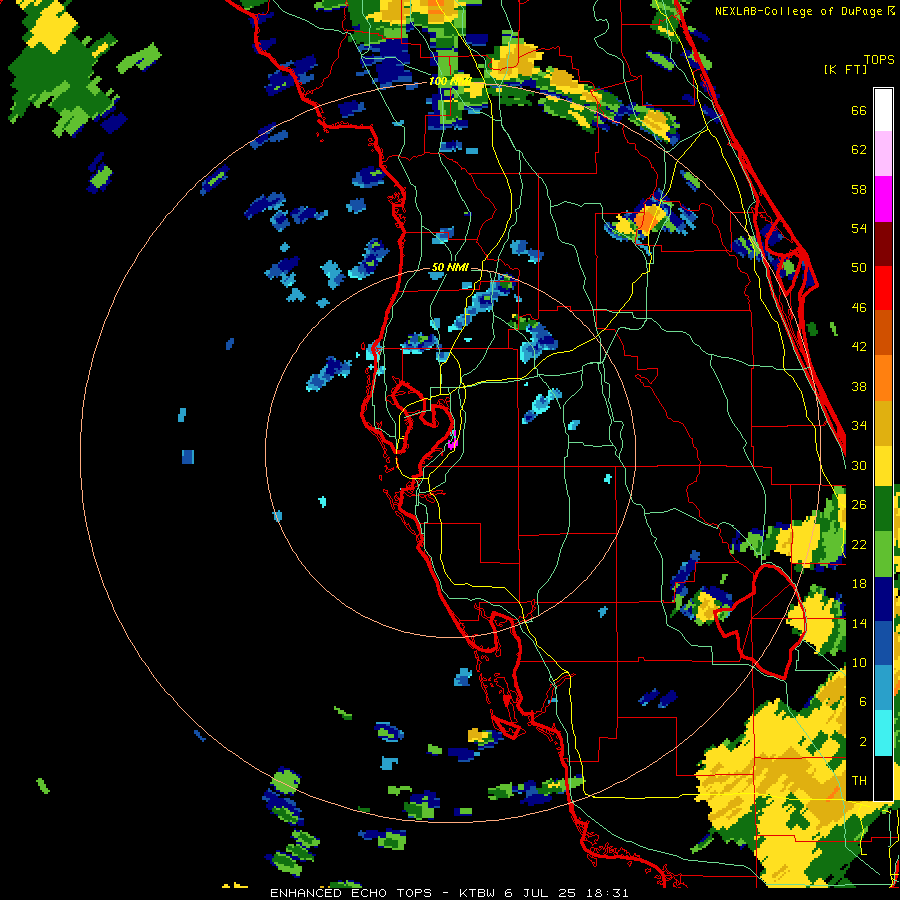Click the light pink legend swatch
Screen dimensions: 900x900
pos(883,154)
